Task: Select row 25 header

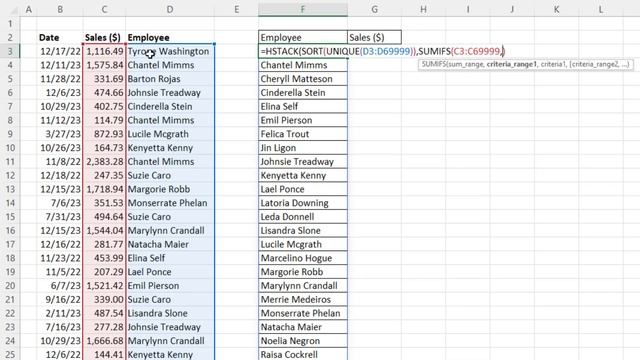Action: (x=10, y=354)
